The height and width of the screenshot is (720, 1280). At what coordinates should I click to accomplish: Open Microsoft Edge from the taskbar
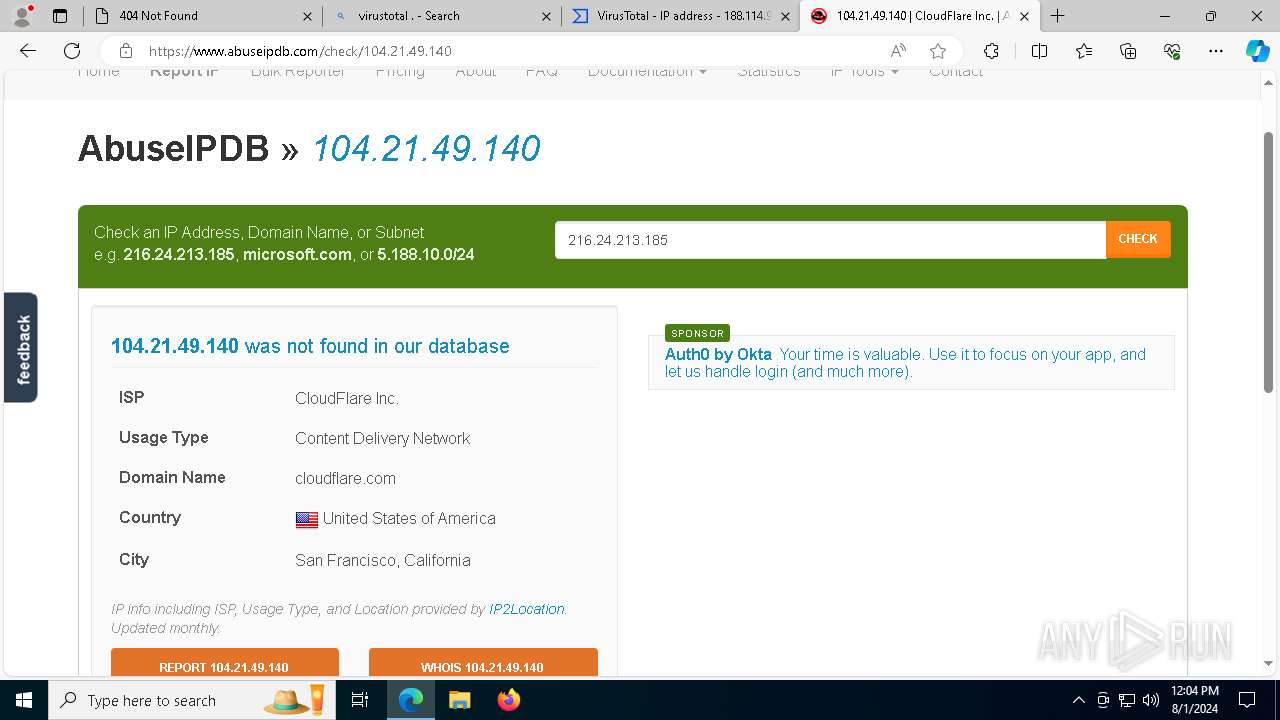(411, 700)
